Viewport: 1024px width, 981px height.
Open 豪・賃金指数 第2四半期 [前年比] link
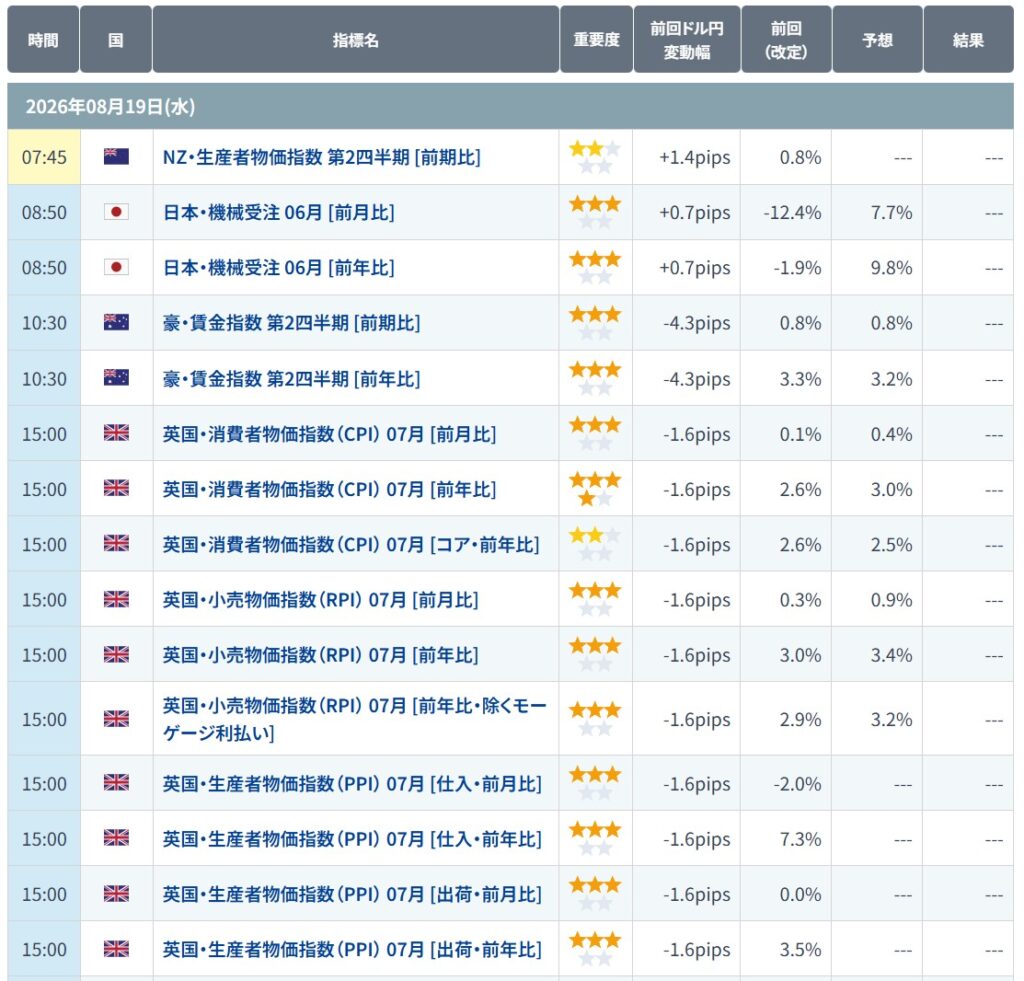(x=291, y=379)
